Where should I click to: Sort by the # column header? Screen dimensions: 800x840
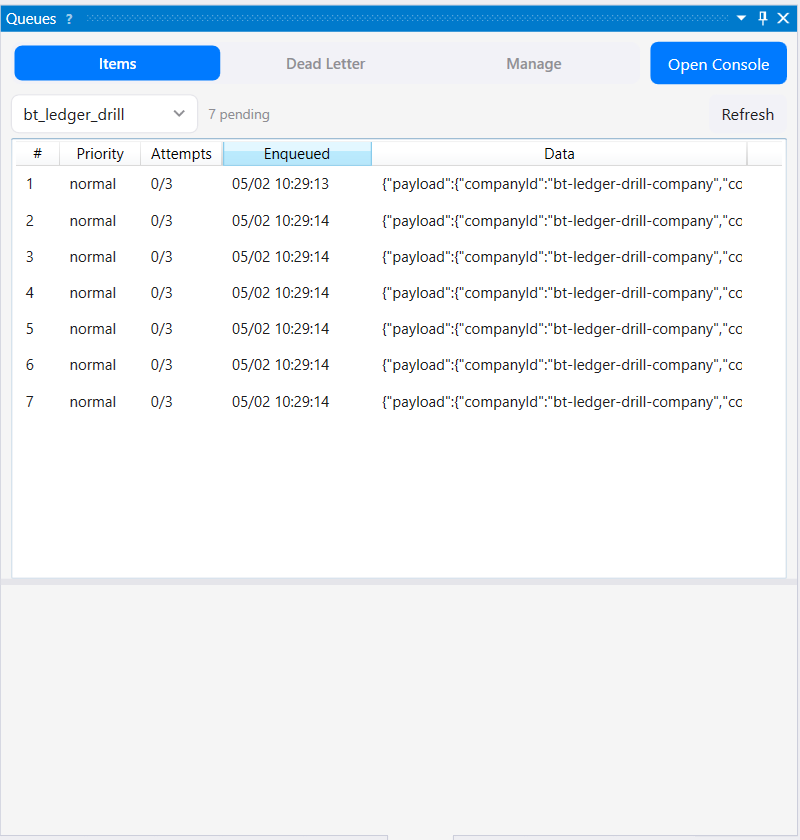38,154
